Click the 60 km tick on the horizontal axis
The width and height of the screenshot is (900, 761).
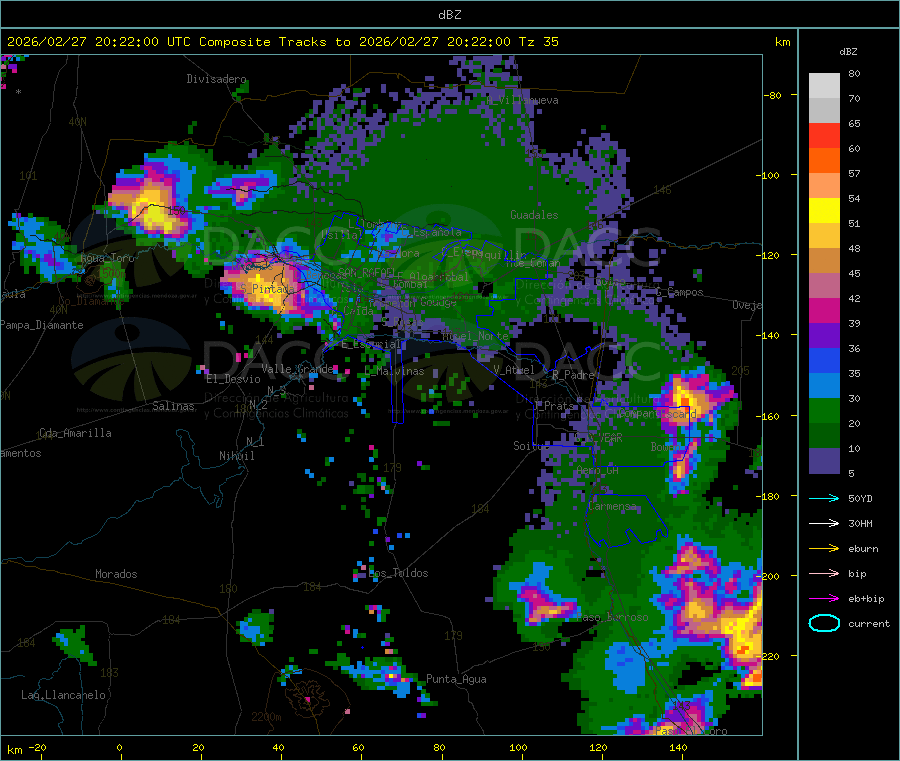click(x=358, y=747)
